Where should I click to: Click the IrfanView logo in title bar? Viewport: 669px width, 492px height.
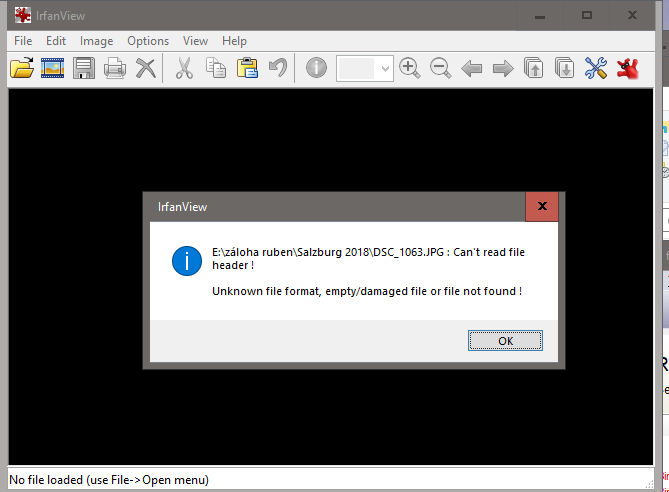click(x=23, y=15)
